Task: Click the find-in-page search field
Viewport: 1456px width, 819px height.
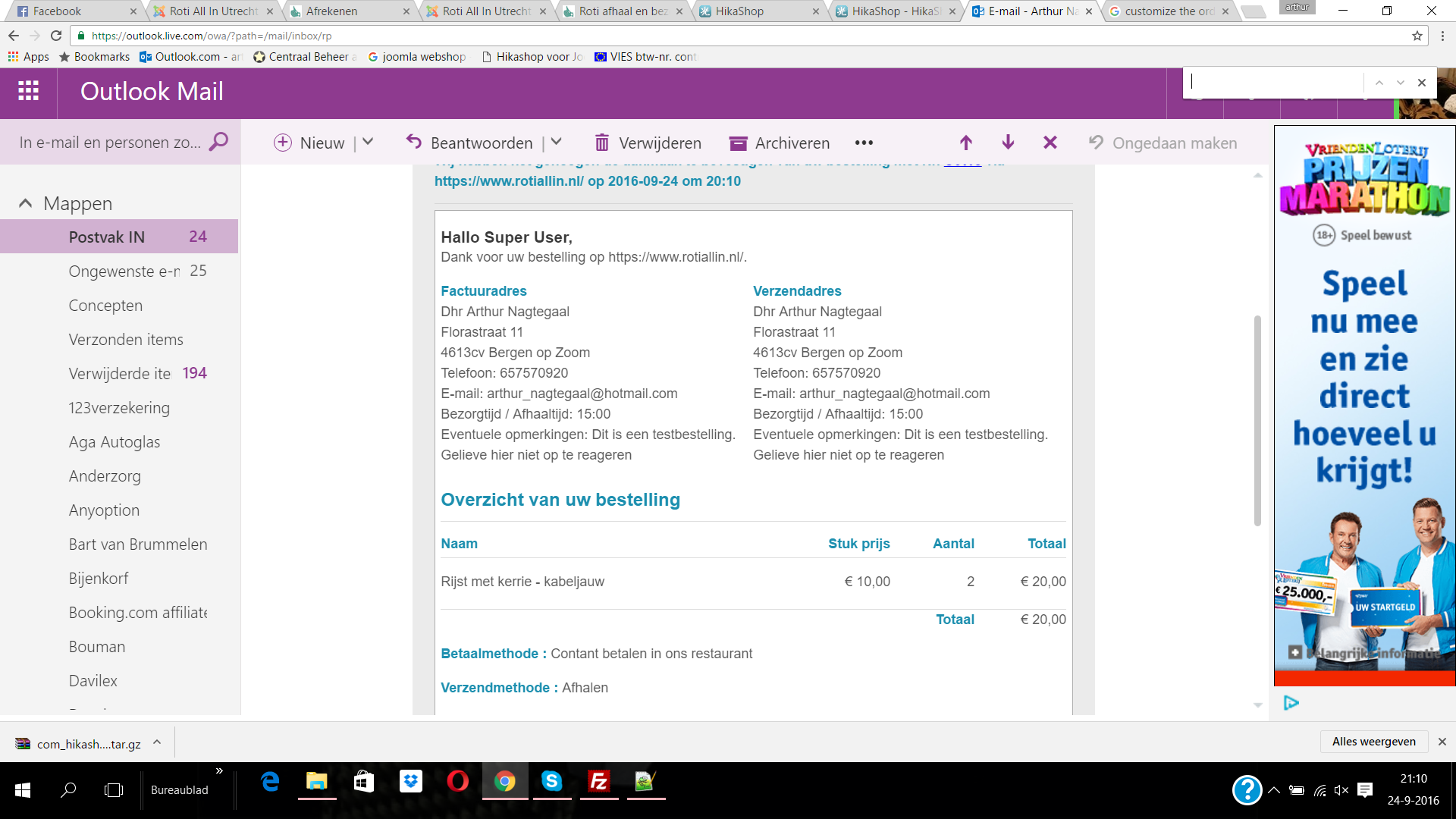Action: coord(1274,82)
